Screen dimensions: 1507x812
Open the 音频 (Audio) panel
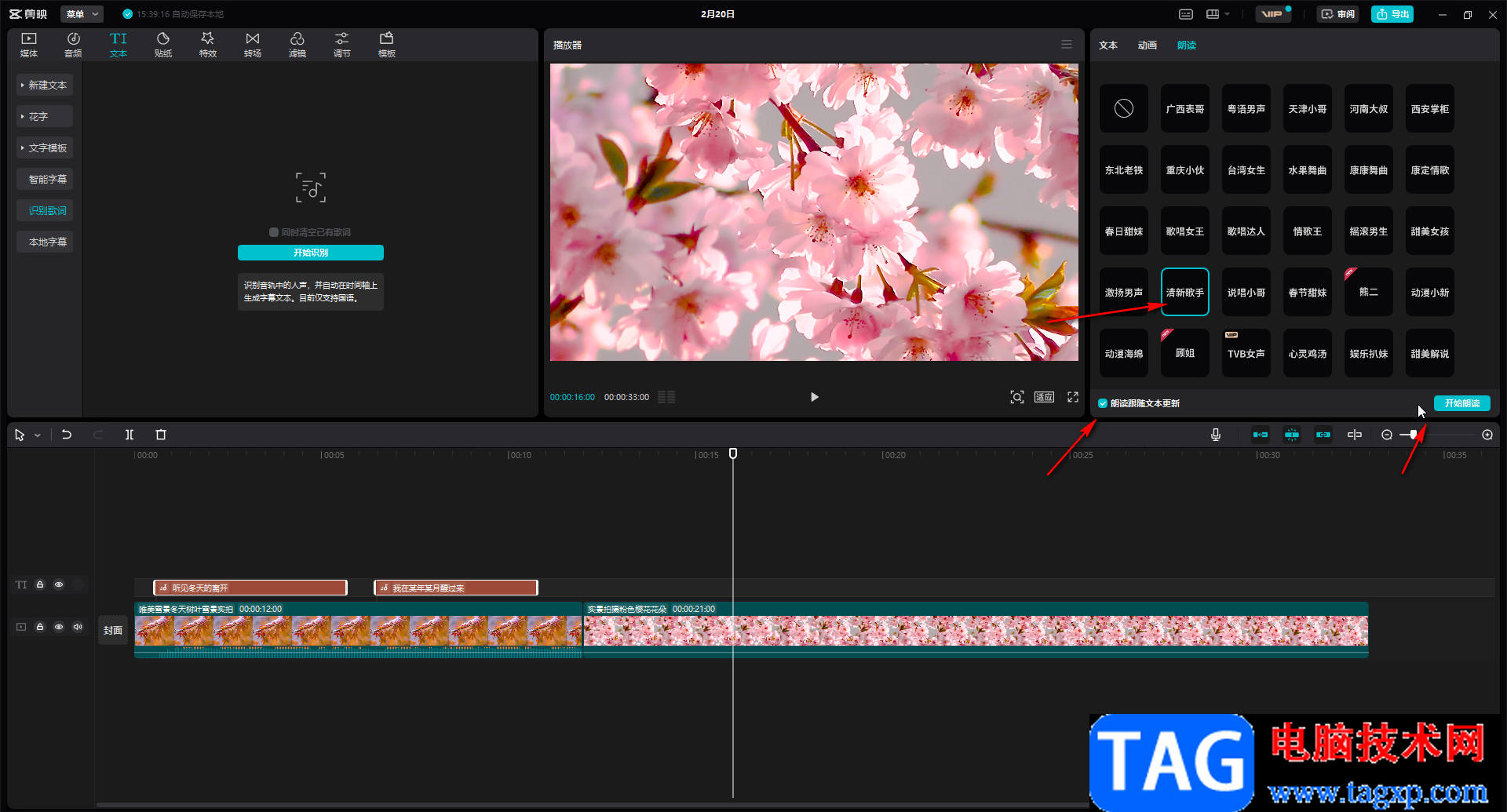73,45
